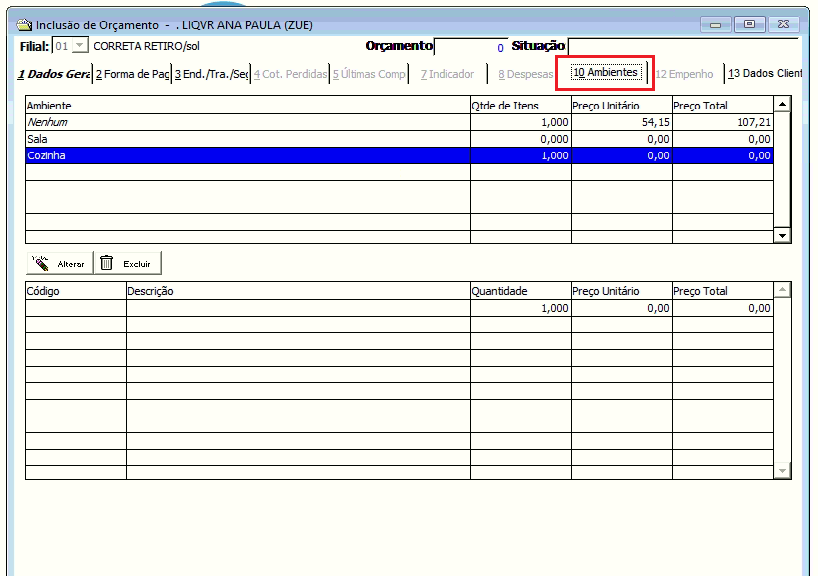Open the 8 Despesas tab
This screenshot has width=818, height=576.
[x=525, y=74]
